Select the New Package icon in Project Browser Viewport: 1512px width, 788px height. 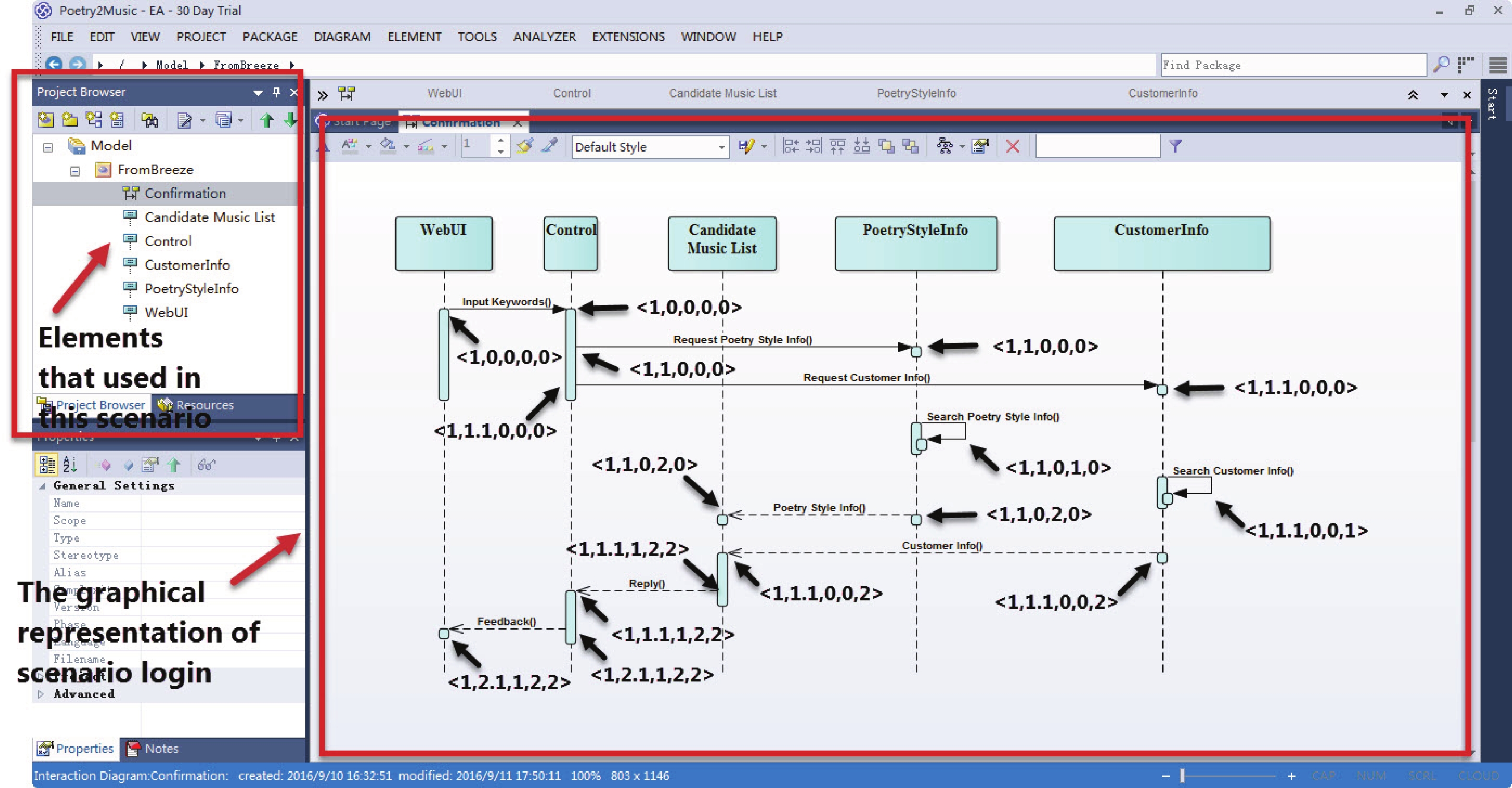coord(70,119)
